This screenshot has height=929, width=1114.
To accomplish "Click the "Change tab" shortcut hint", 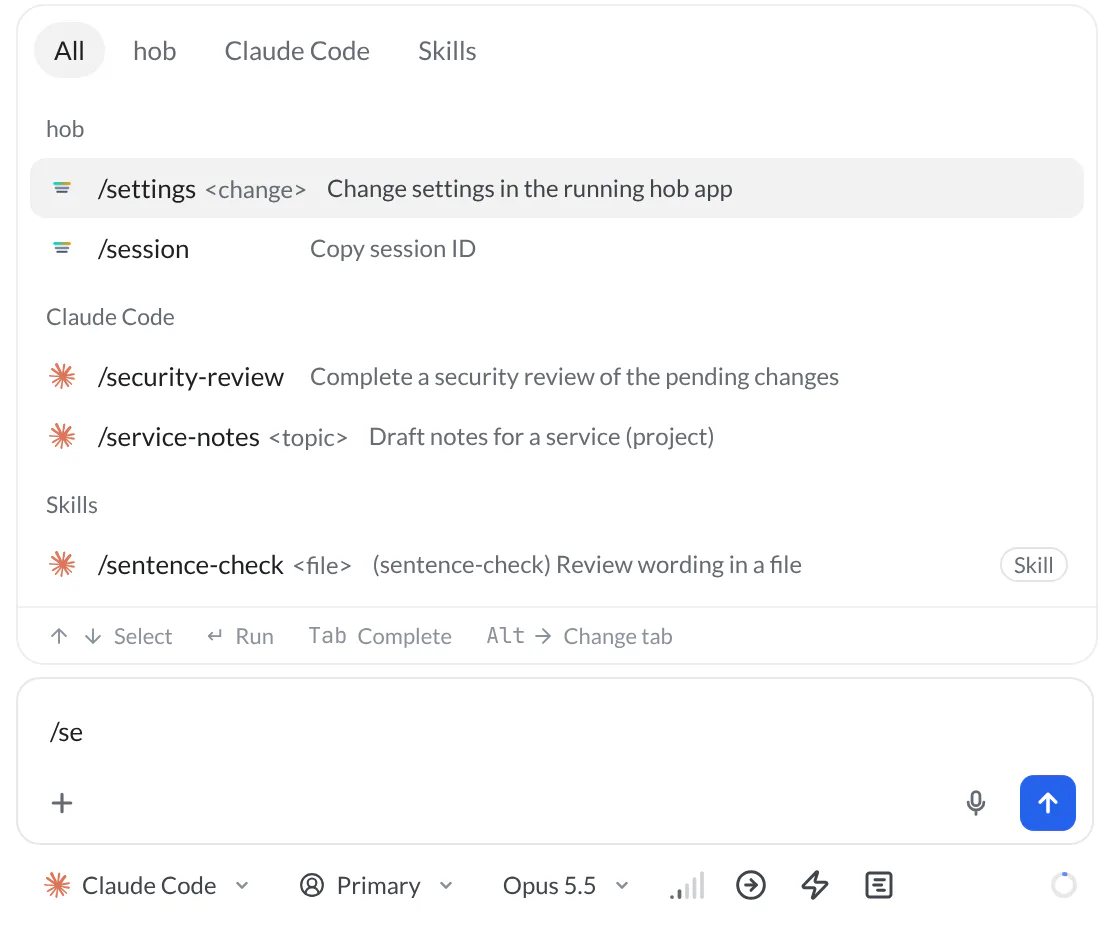I will pyautogui.click(x=580, y=636).
